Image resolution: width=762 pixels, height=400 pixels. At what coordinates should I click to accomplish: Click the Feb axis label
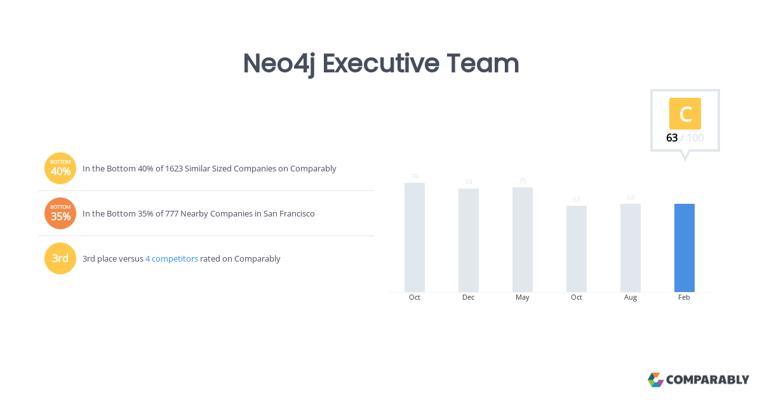(684, 297)
